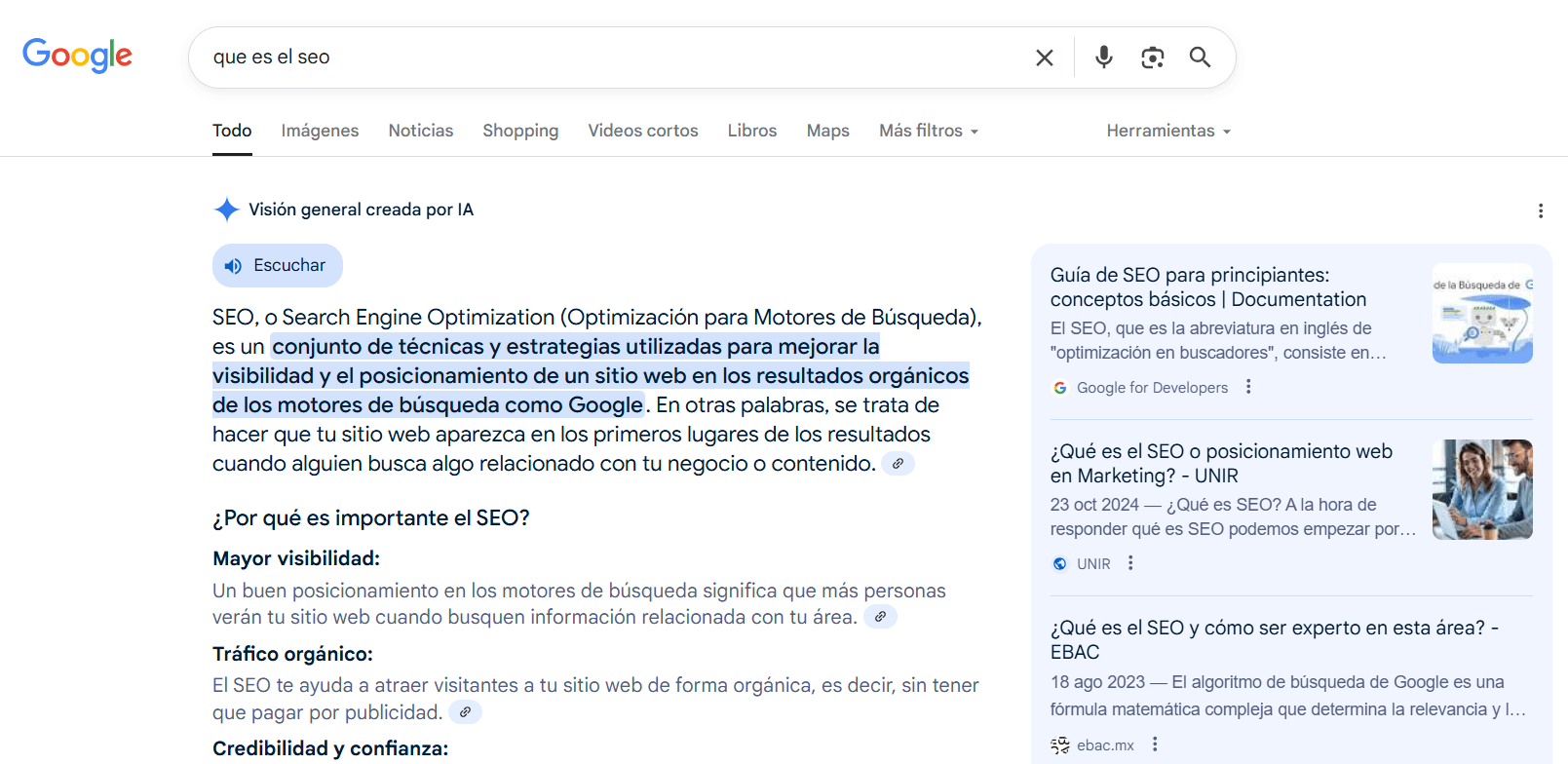The height and width of the screenshot is (764, 1568).
Task: Click the AI overview sparkle icon
Action: [x=227, y=210]
